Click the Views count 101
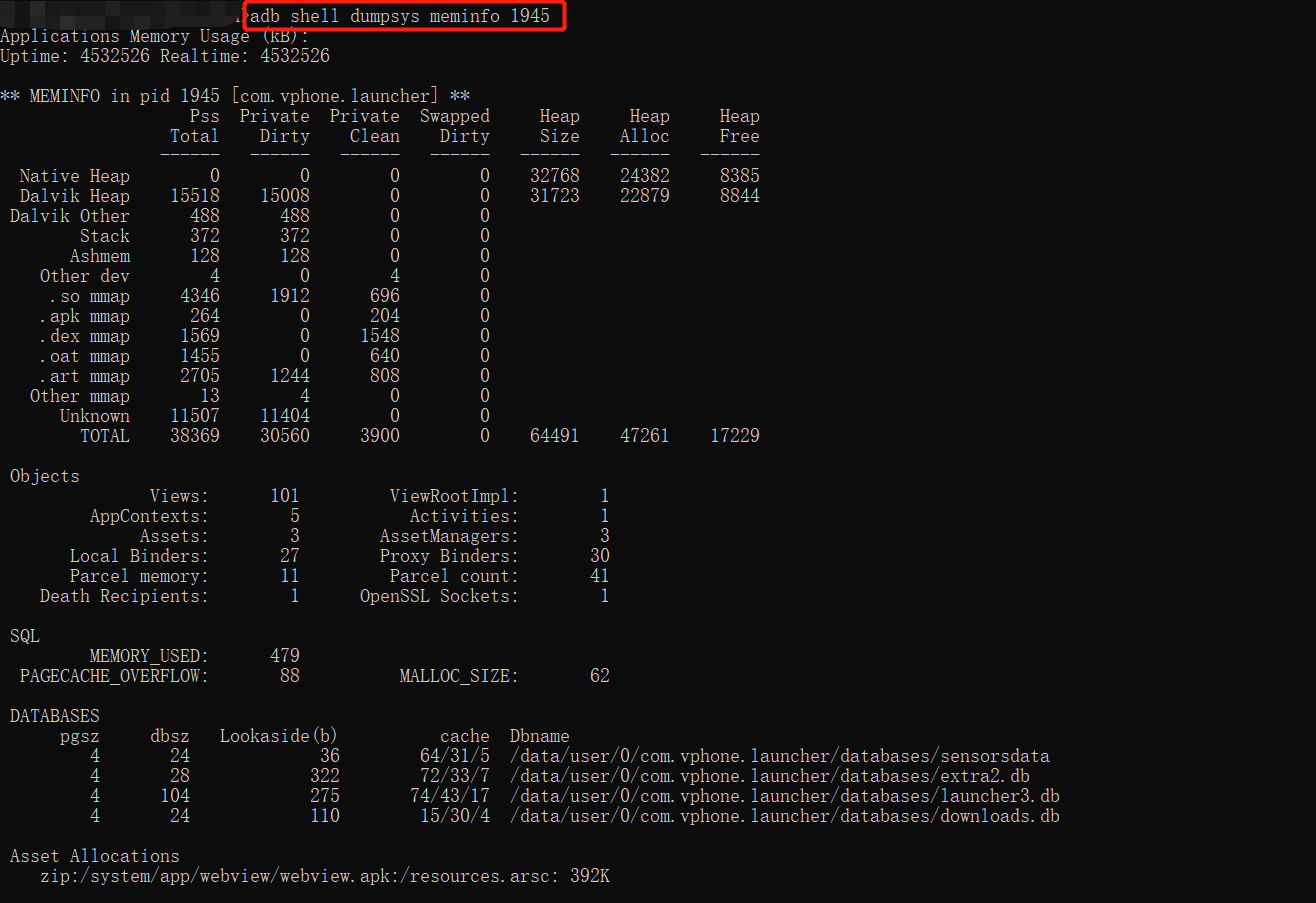This screenshot has width=1316, height=903. point(285,496)
